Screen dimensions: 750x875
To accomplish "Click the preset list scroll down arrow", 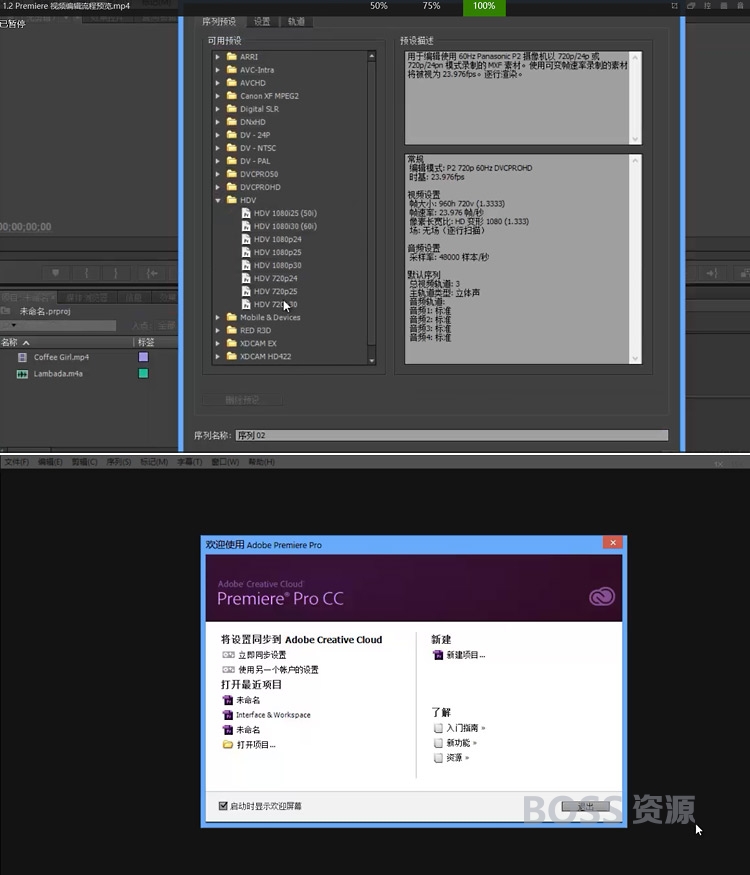I will [x=372, y=360].
